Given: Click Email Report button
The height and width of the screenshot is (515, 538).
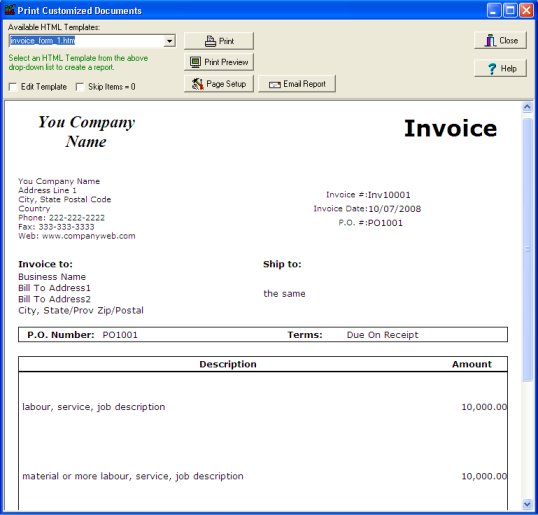Looking at the screenshot, I should click(297, 84).
